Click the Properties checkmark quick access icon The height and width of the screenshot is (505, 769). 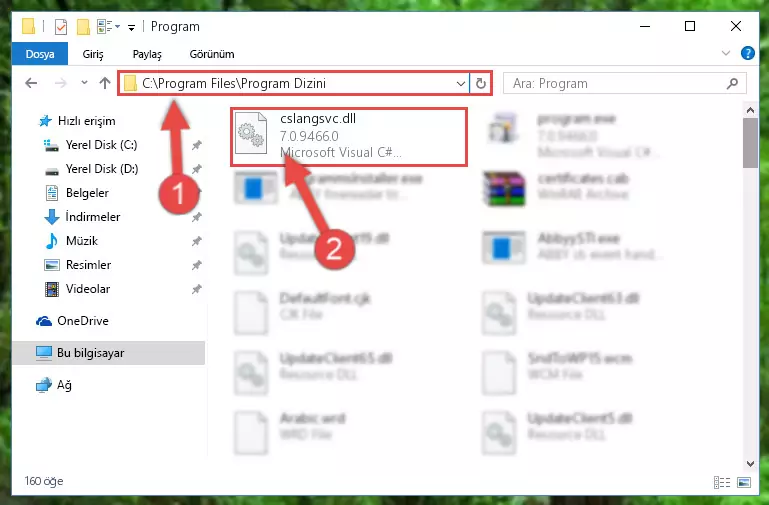click(x=61, y=26)
